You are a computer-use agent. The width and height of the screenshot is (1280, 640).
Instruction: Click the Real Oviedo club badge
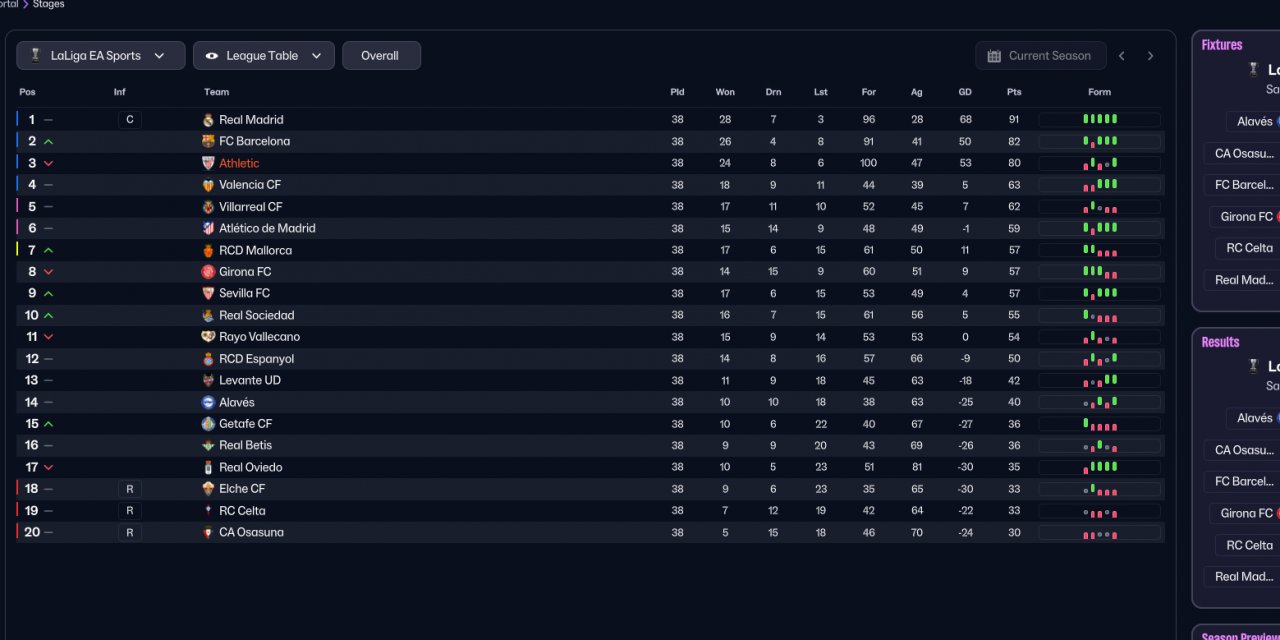pos(208,467)
